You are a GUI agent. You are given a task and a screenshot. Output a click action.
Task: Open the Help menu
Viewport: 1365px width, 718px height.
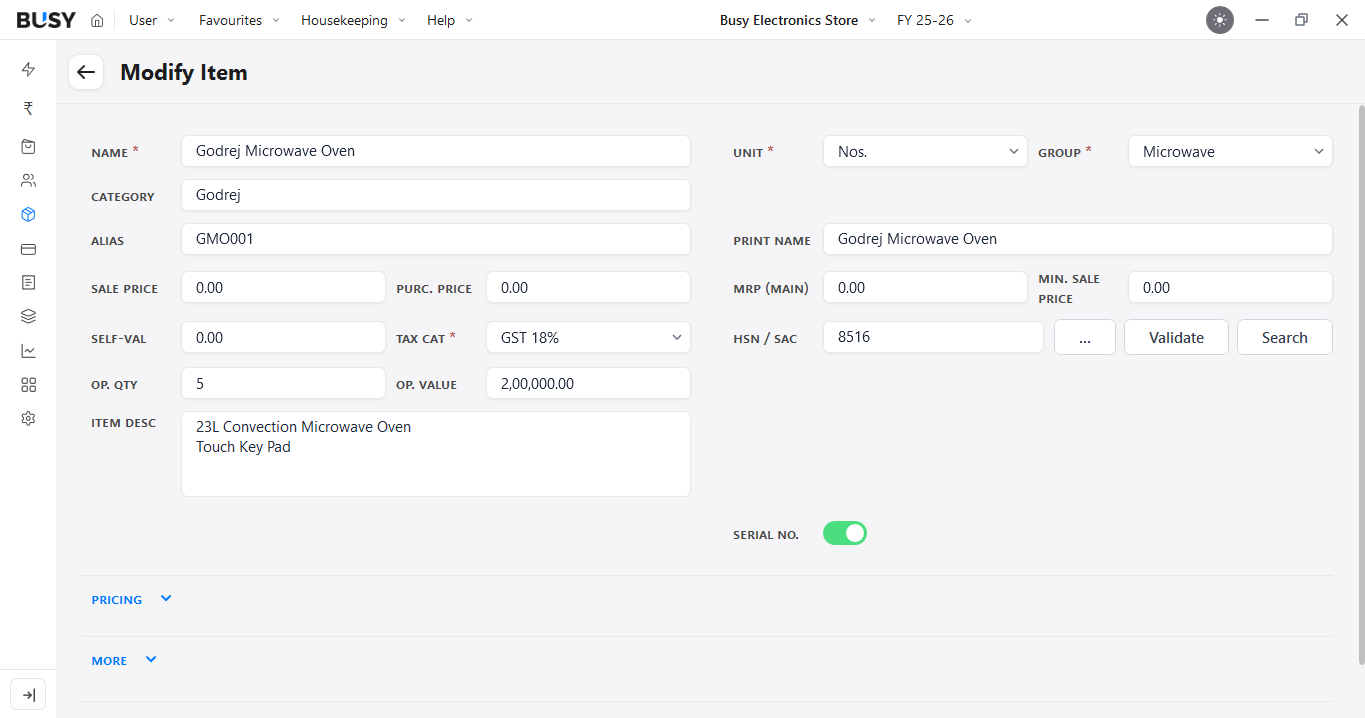450,20
